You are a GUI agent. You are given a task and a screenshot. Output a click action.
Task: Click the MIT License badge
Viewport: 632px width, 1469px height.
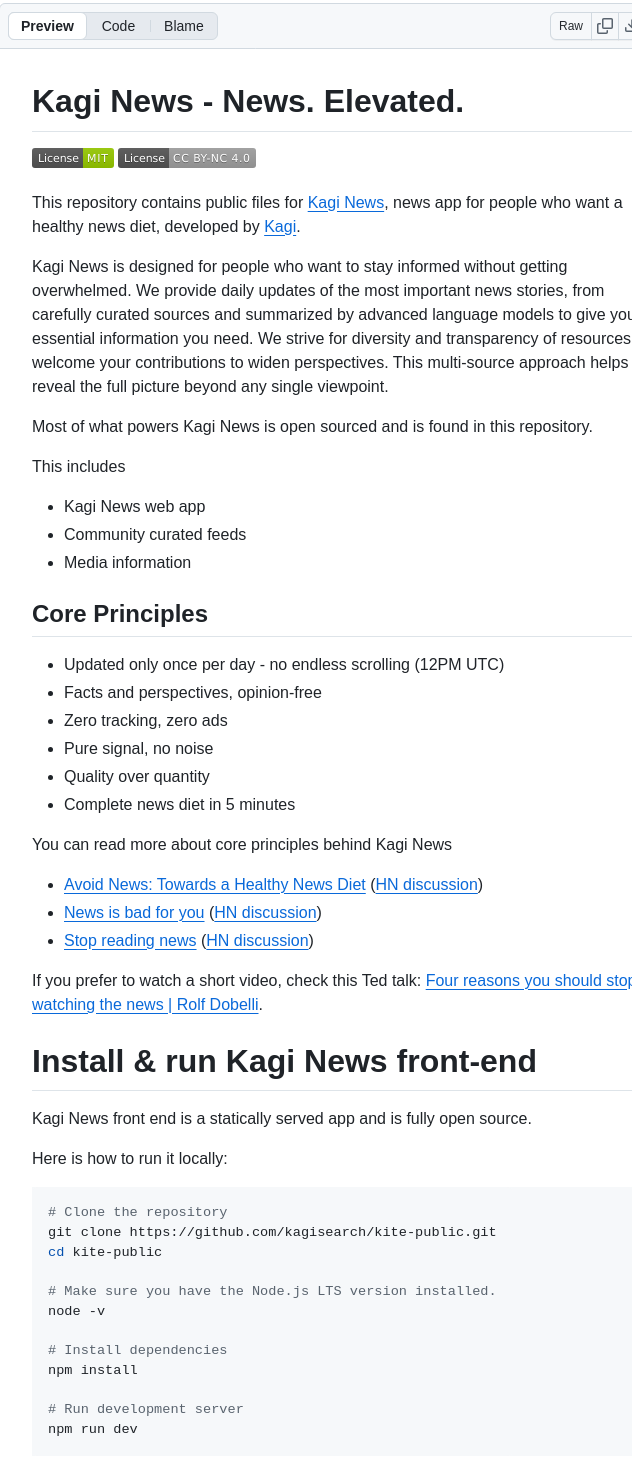point(72,157)
